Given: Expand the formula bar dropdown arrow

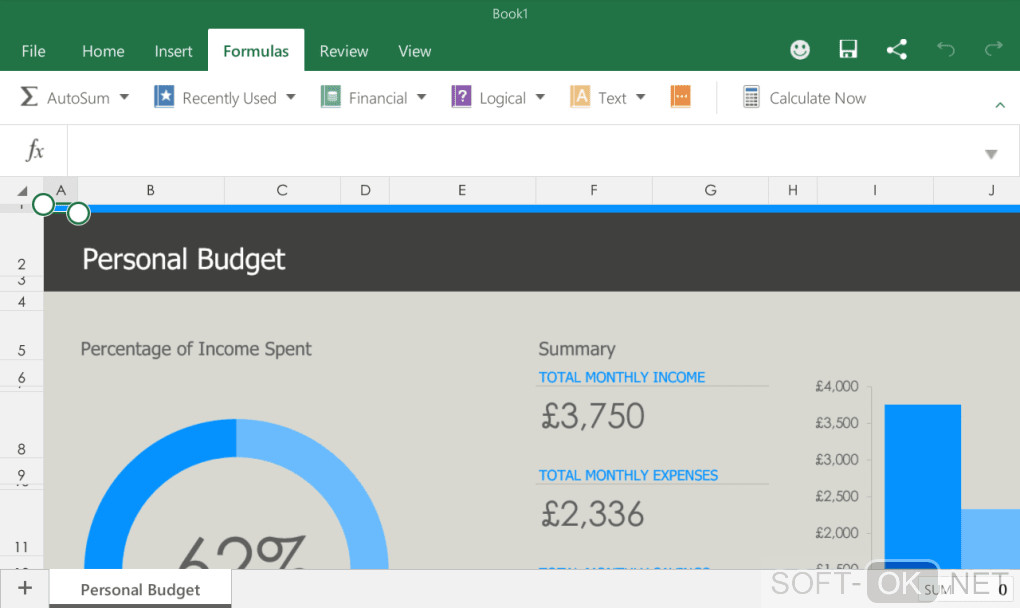Looking at the screenshot, I should click(991, 154).
